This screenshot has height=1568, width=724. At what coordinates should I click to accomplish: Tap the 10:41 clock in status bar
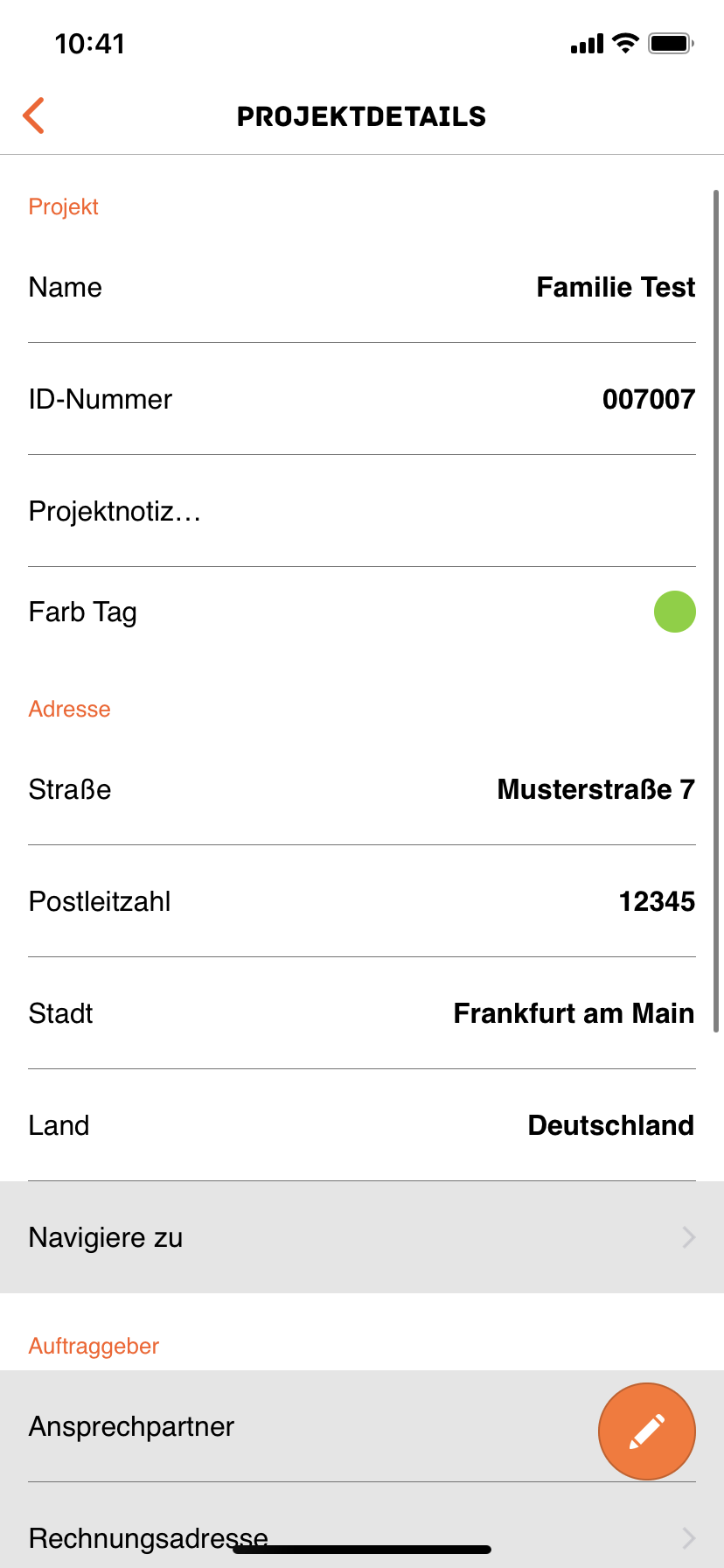pos(90,44)
